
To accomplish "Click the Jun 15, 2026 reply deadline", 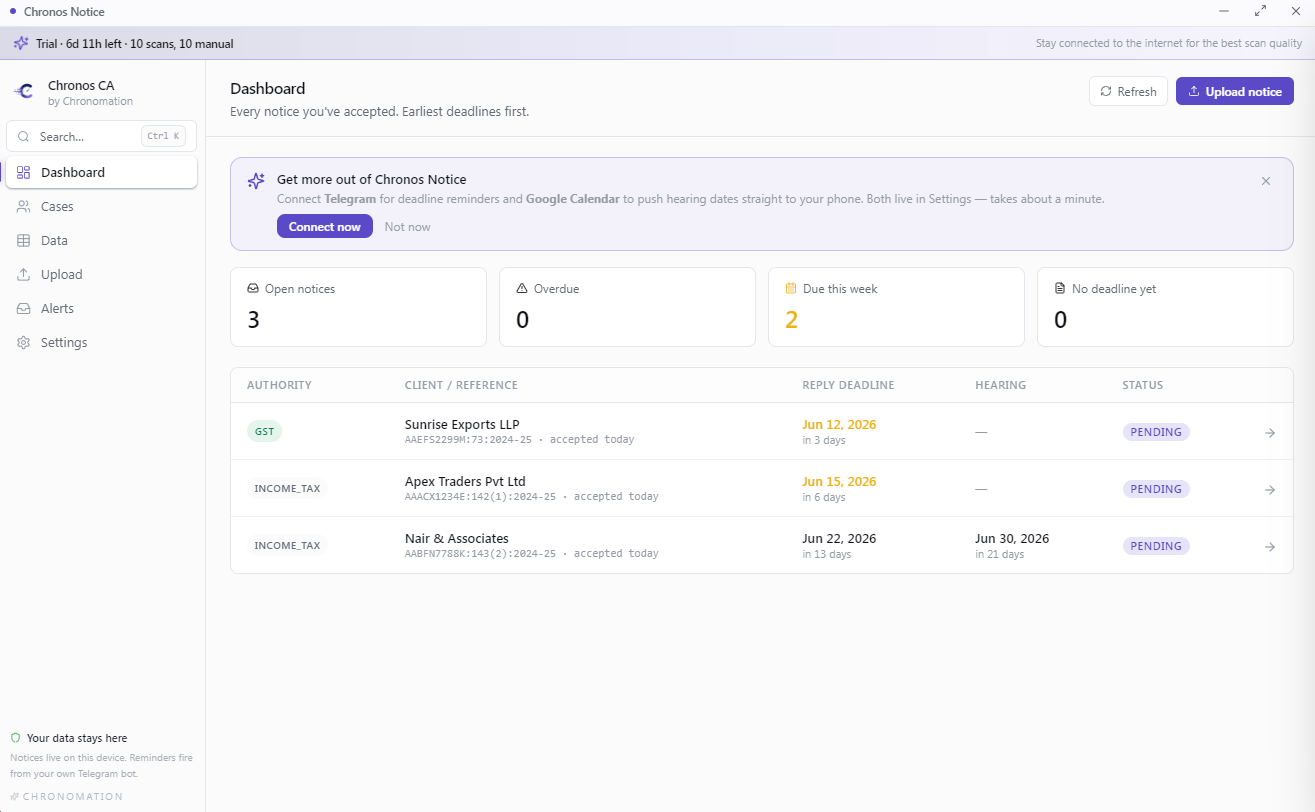I will point(839,481).
